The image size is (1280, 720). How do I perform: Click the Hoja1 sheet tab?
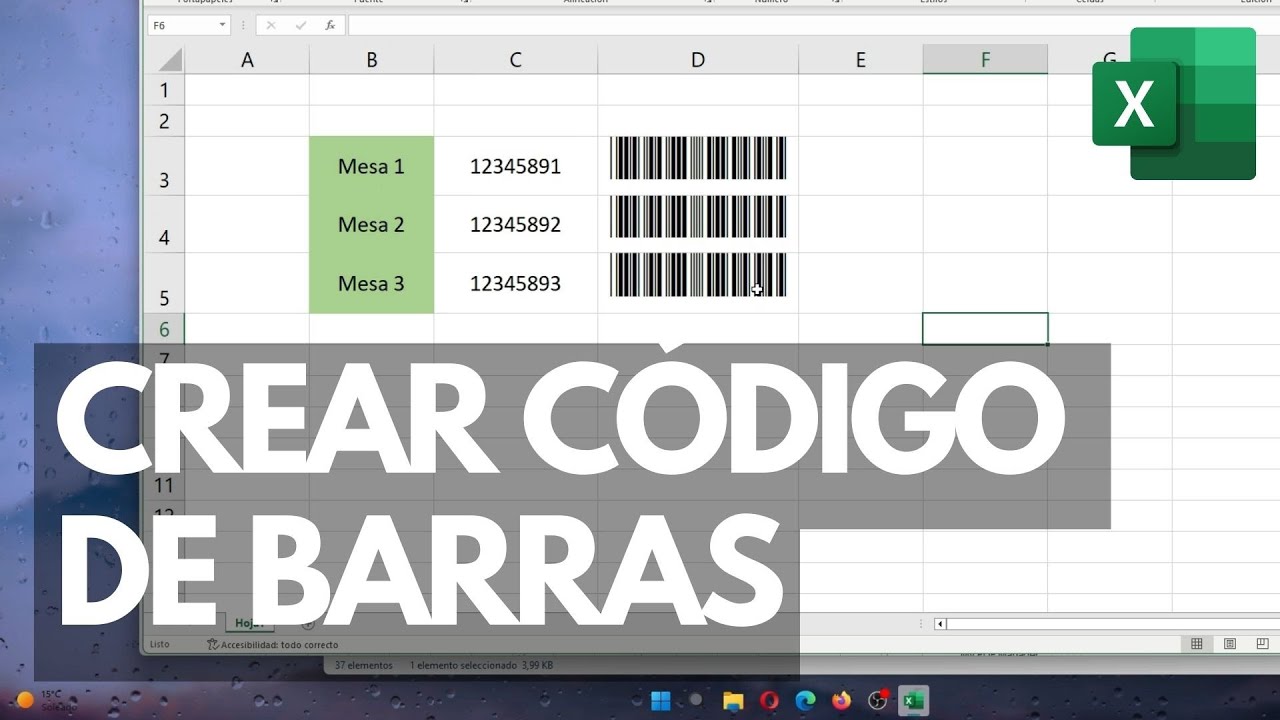[249, 622]
